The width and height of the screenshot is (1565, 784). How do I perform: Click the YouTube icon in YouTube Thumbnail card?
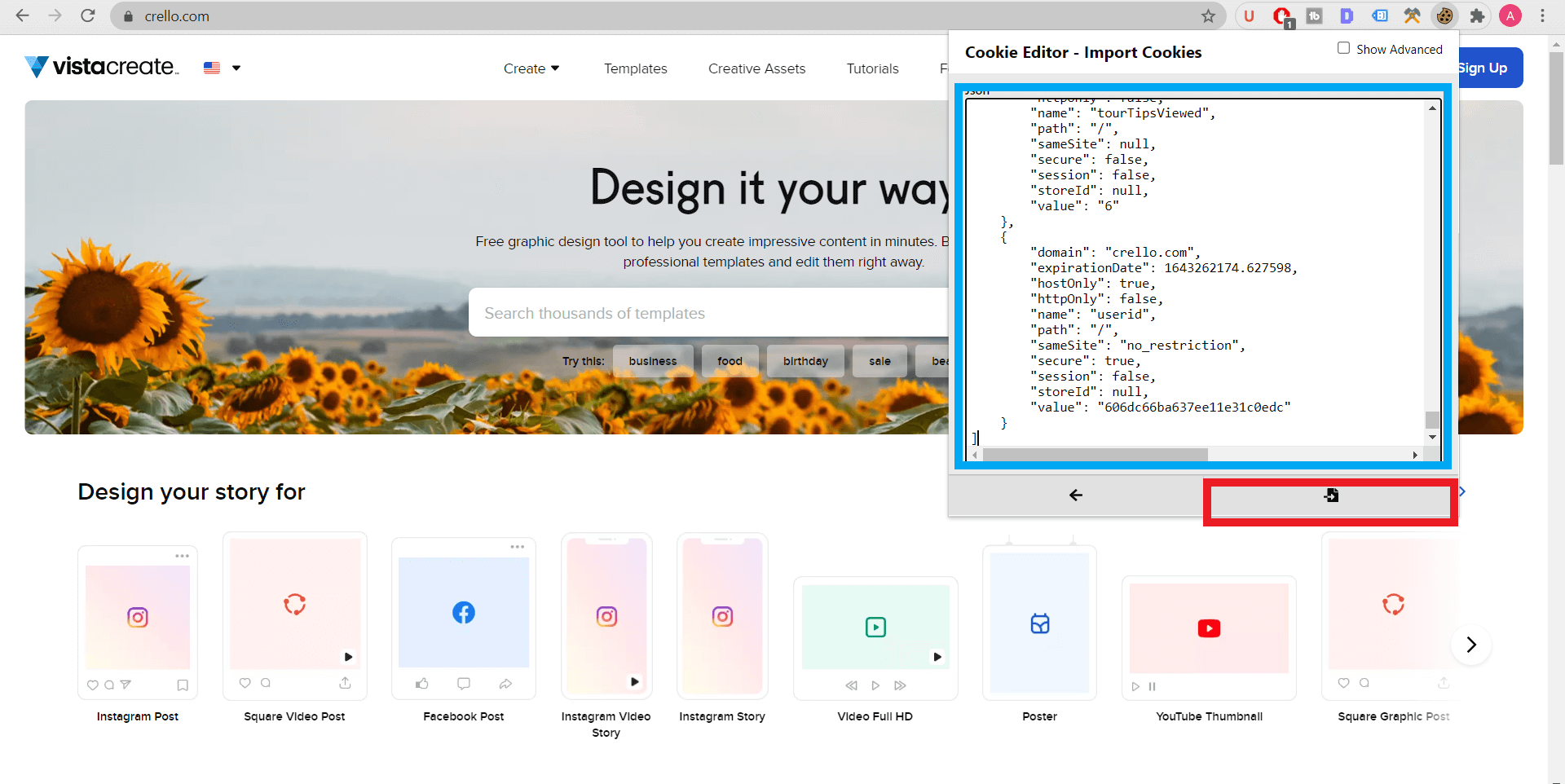pos(1209,628)
